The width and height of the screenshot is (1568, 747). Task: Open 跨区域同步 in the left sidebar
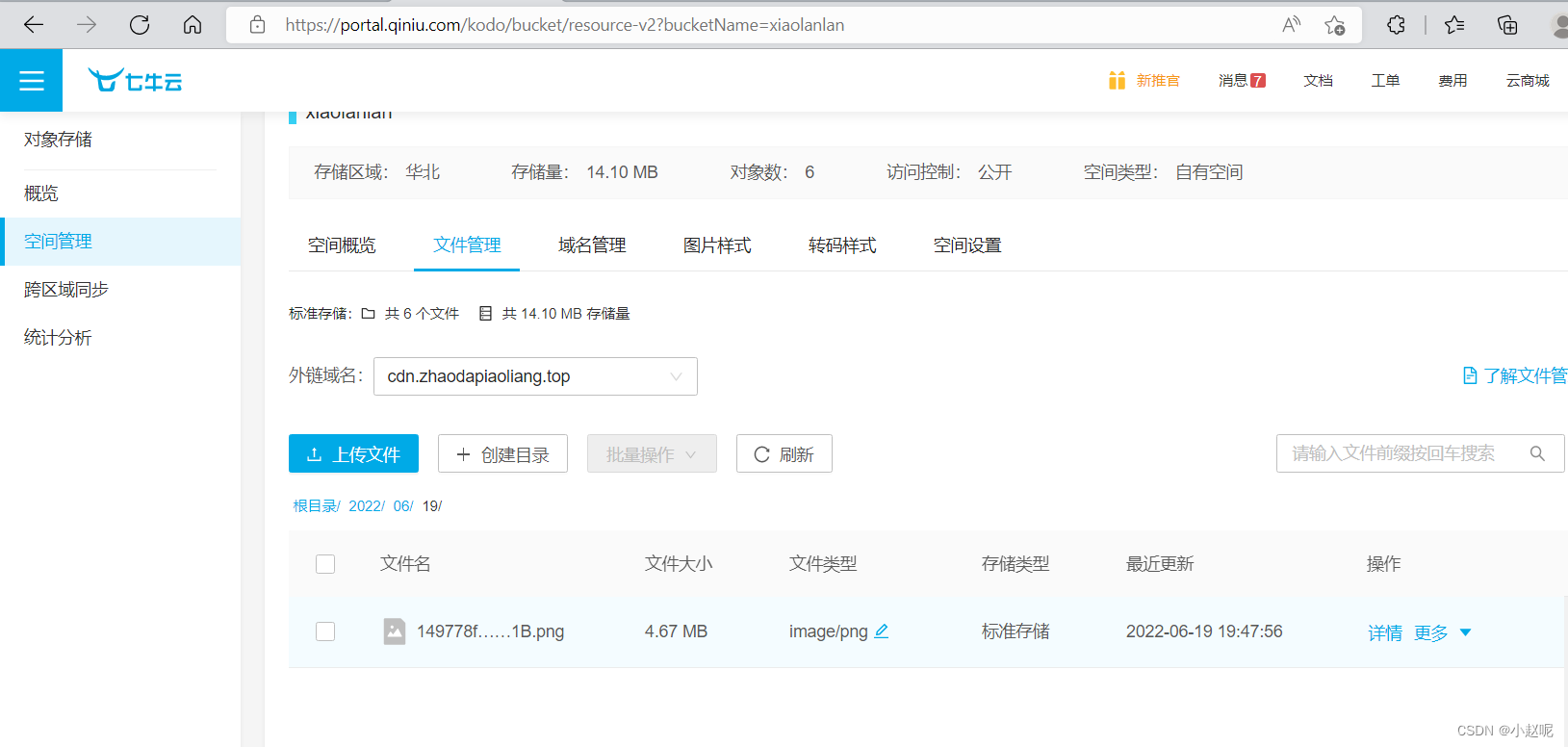point(66,290)
